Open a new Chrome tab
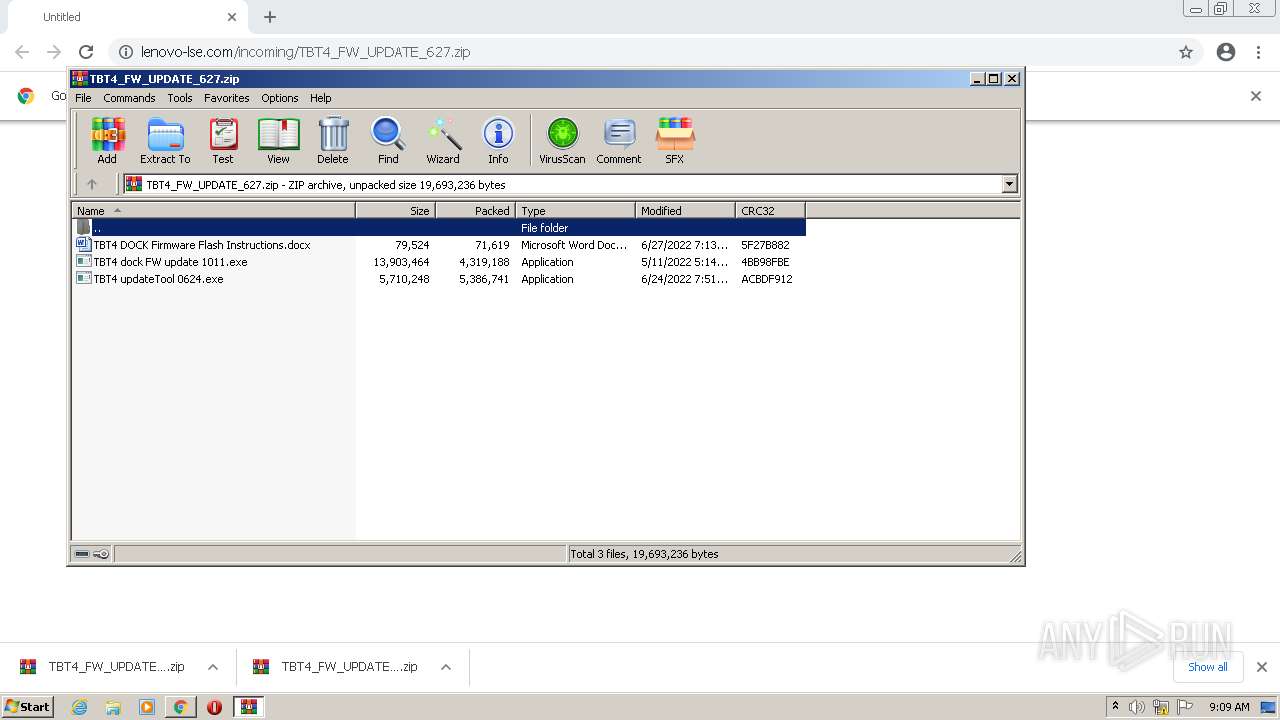Viewport: 1280px width, 720px height. click(x=270, y=17)
